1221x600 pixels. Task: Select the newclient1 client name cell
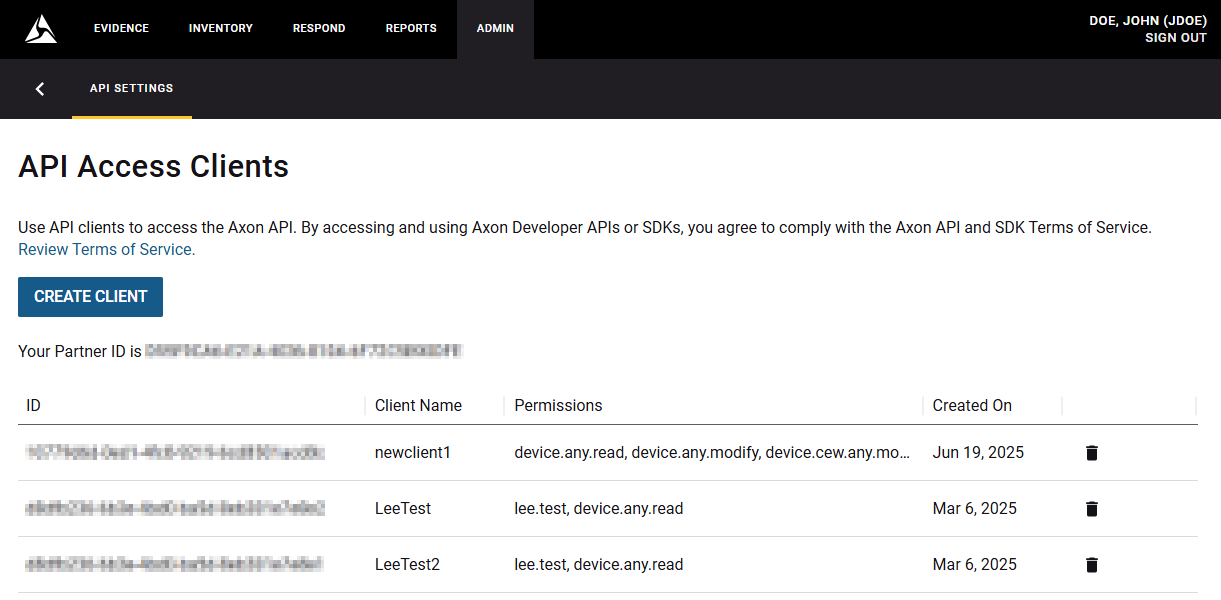pos(413,453)
